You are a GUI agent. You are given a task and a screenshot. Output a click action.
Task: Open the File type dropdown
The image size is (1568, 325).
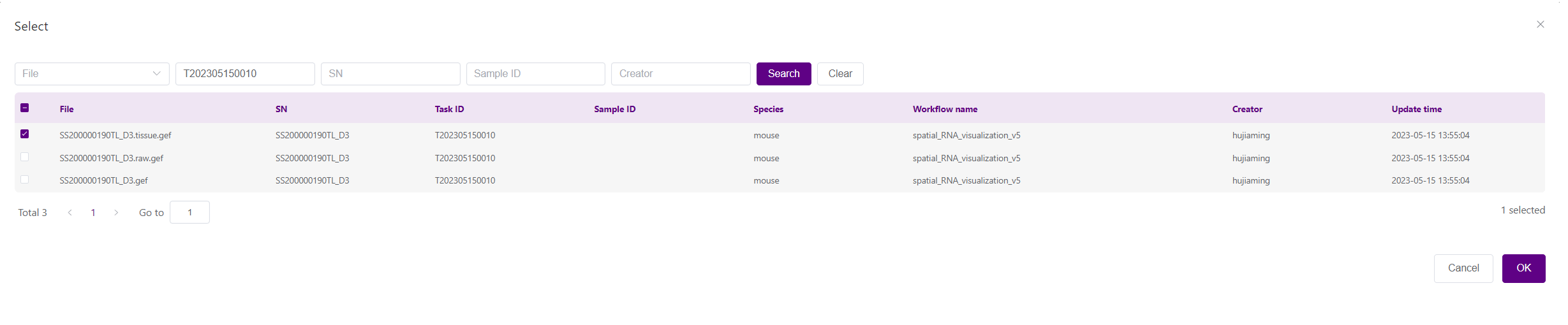pos(92,74)
